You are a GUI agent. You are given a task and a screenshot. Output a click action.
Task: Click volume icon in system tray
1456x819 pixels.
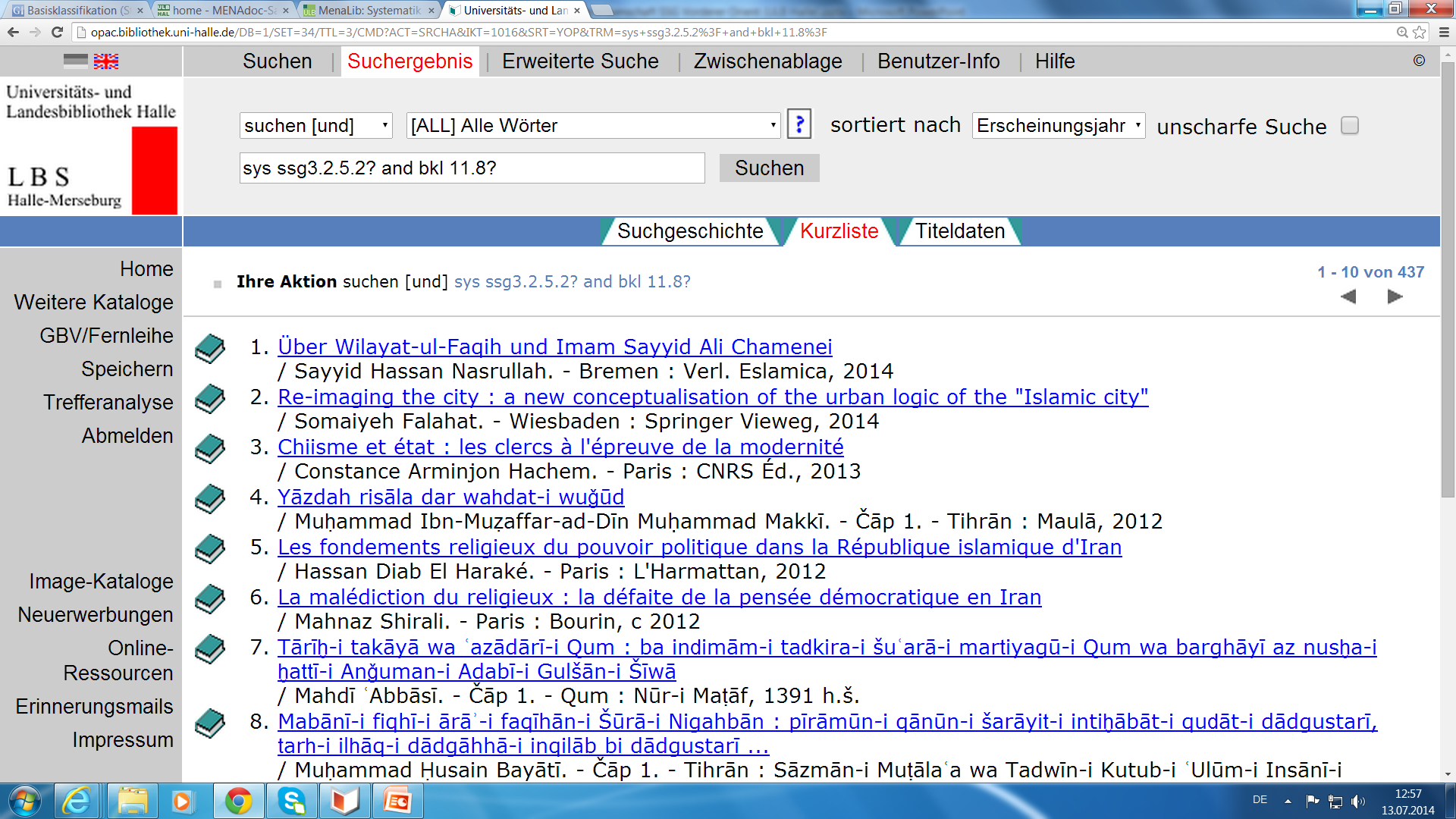[x=1357, y=802]
